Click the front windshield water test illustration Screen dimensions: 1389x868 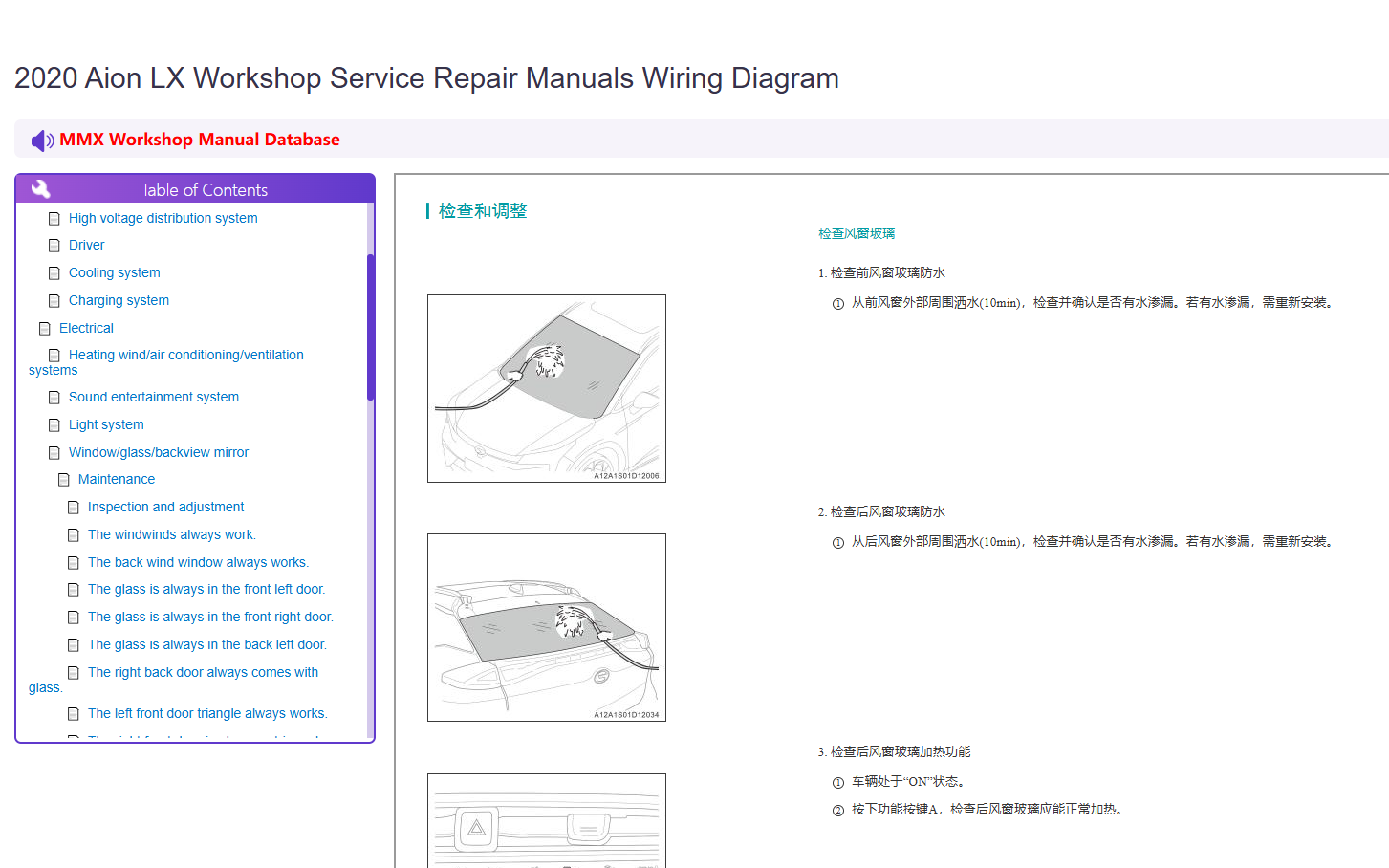tap(547, 388)
